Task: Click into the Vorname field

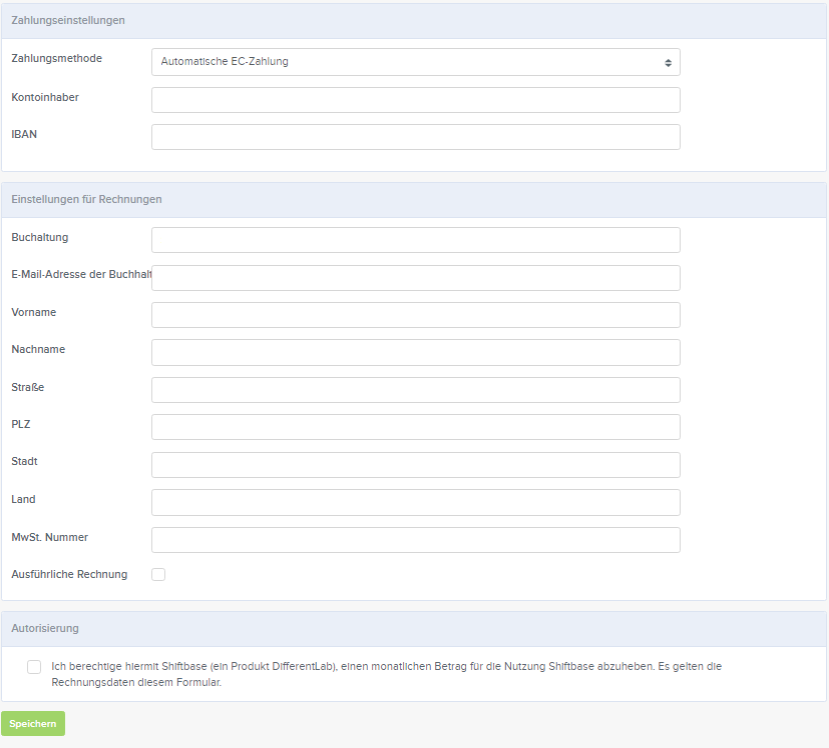Action: (416, 315)
